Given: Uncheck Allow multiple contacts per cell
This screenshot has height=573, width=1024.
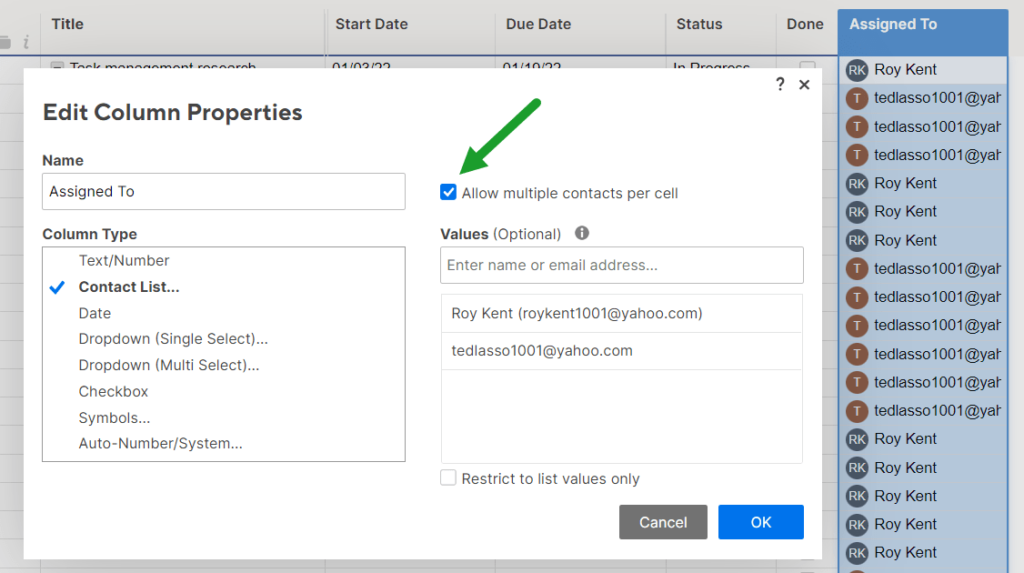Looking at the screenshot, I should tap(449, 193).
